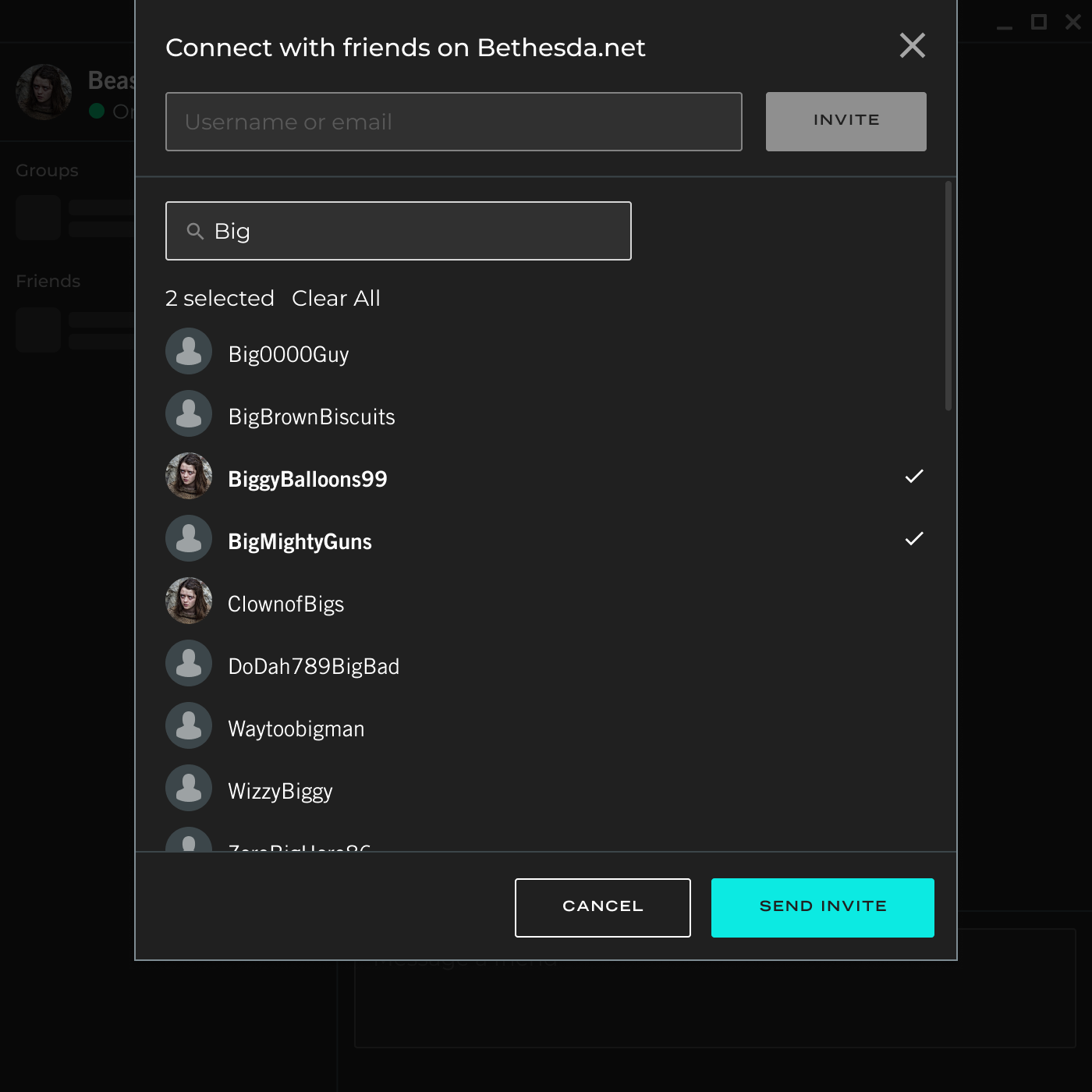Image resolution: width=1092 pixels, height=1092 pixels.
Task: Uncheck the BiggyBalloons99 checkmark
Action: coord(914,477)
